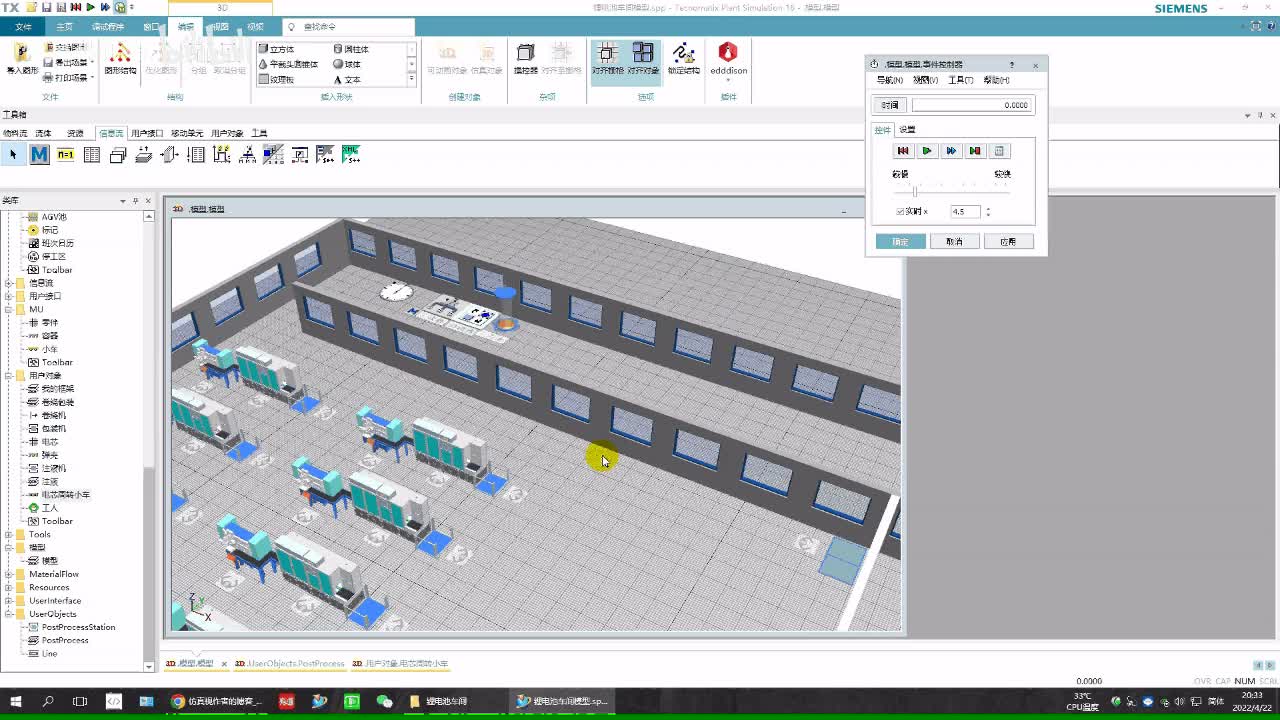Open the 用户接口 toolbox tab
This screenshot has width=1280, height=720.
(x=147, y=133)
